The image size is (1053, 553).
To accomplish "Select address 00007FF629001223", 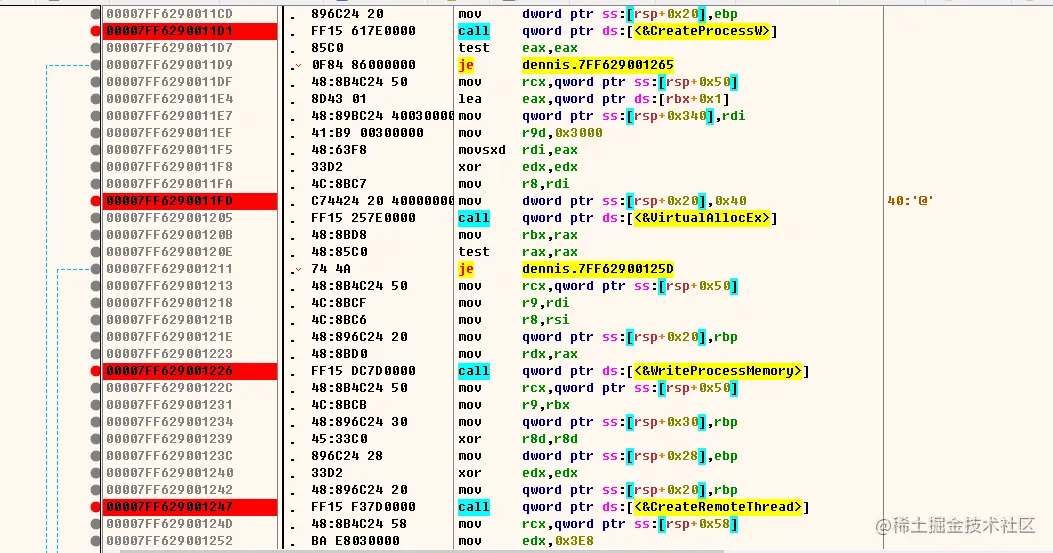I will pyautogui.click(x=169, y=354).
